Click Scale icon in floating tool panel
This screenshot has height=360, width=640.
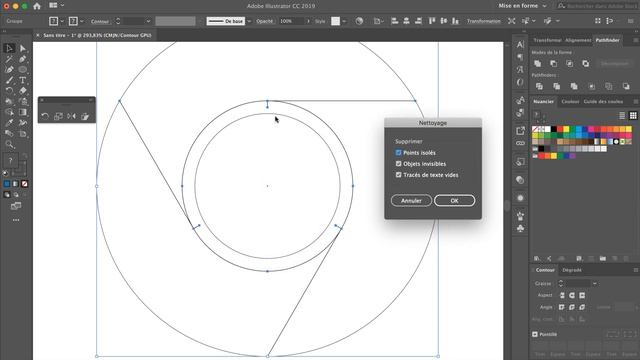click(x=58, y=116)
